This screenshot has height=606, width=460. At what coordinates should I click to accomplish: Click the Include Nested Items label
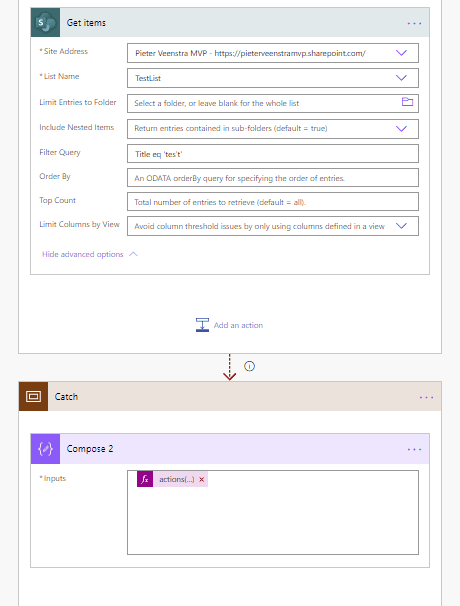77,128
